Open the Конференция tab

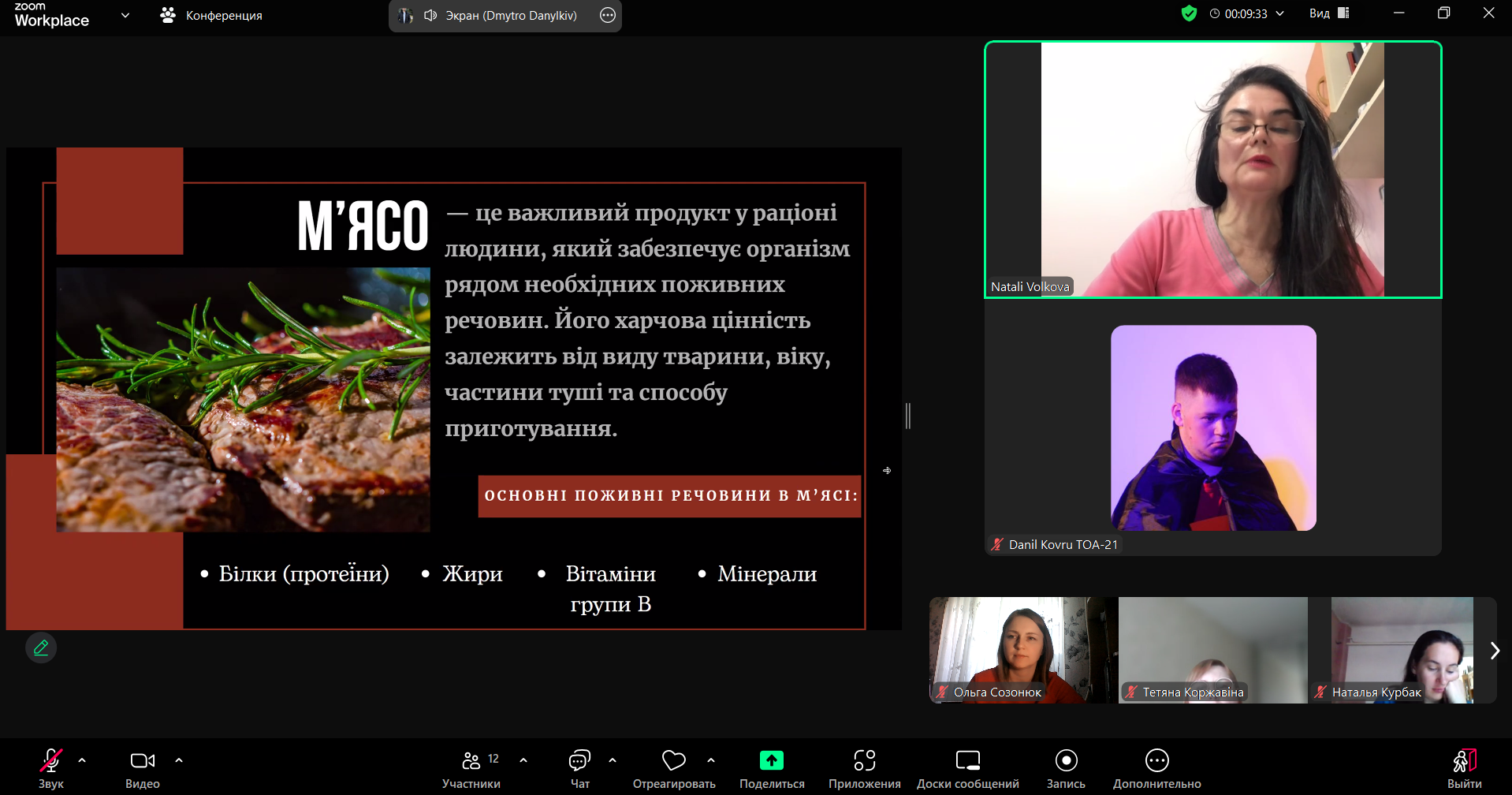pyautogui.click(x=211, y=16)
